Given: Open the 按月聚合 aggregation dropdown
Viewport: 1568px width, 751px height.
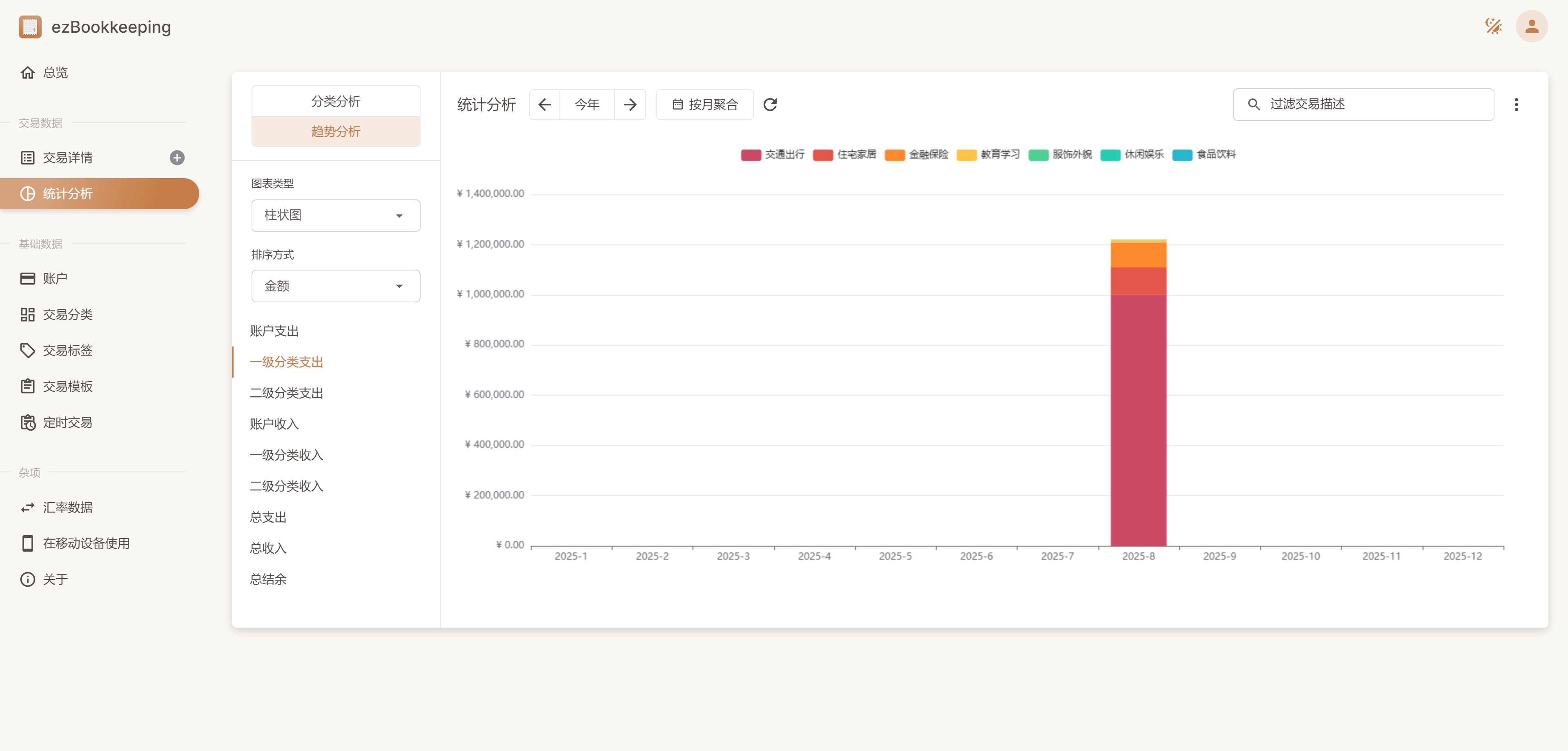Looking at the screenshot, I should [x=705, y=105].
